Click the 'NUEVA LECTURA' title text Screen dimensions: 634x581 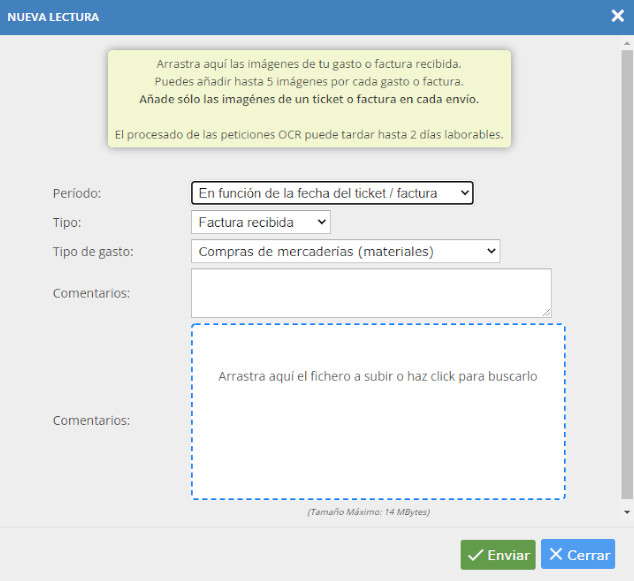coord(53,17)
